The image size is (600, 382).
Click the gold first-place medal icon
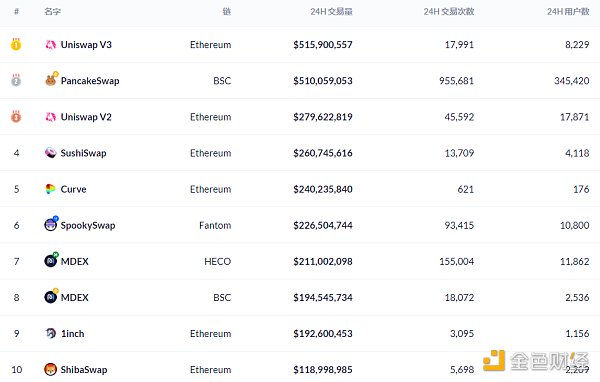[x=16, y=44]
